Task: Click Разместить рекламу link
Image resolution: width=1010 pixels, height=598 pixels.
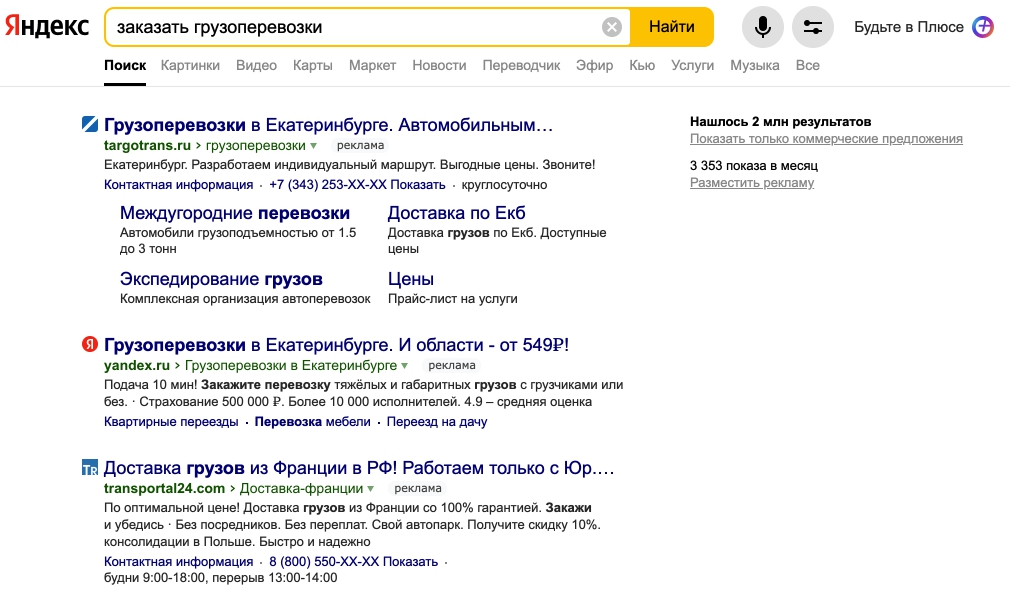Action: (x=752, y=183)
